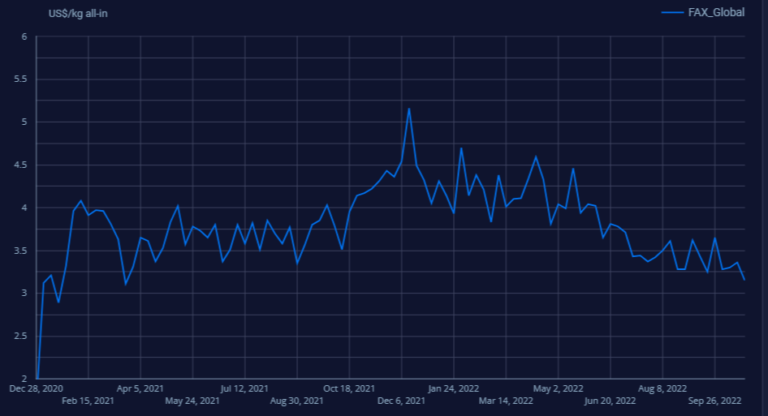Click the blue FAX_Global legend line swatch

click(671, 12)
